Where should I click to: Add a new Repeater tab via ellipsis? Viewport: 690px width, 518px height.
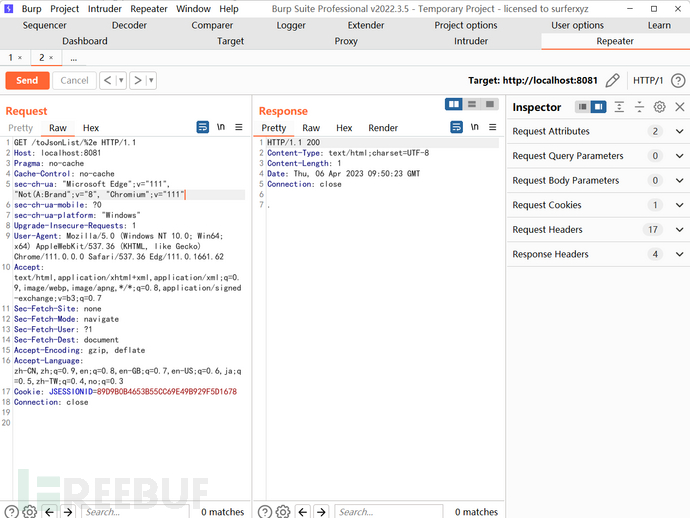73,58
